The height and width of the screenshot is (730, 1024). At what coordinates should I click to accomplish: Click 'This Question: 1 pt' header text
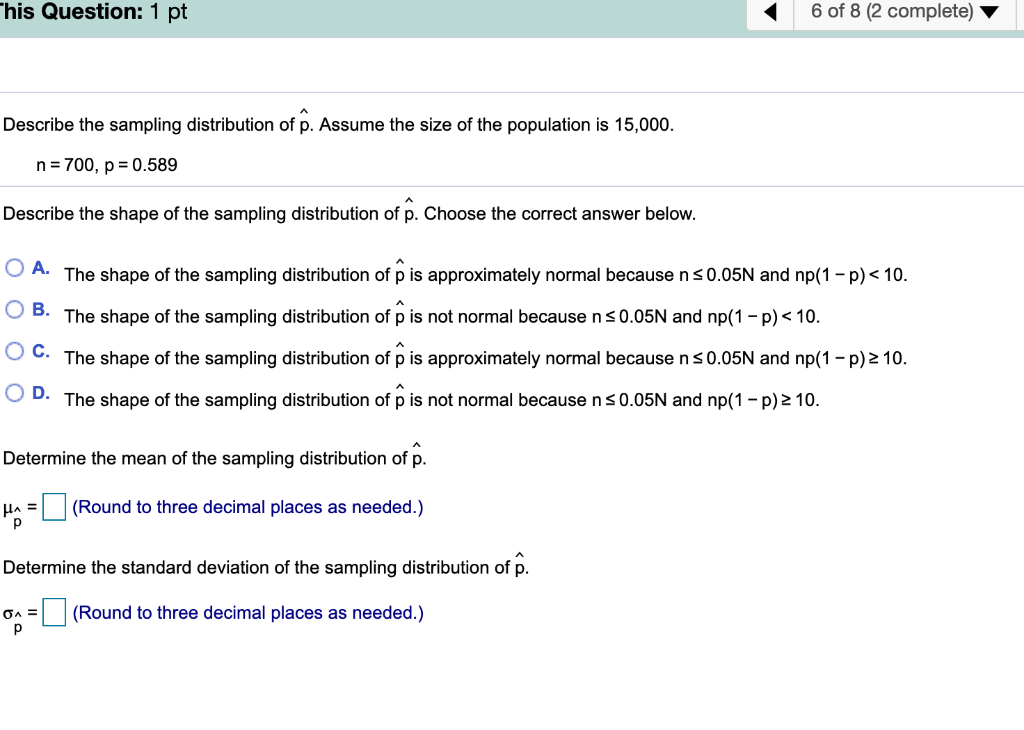click(93, 12)
